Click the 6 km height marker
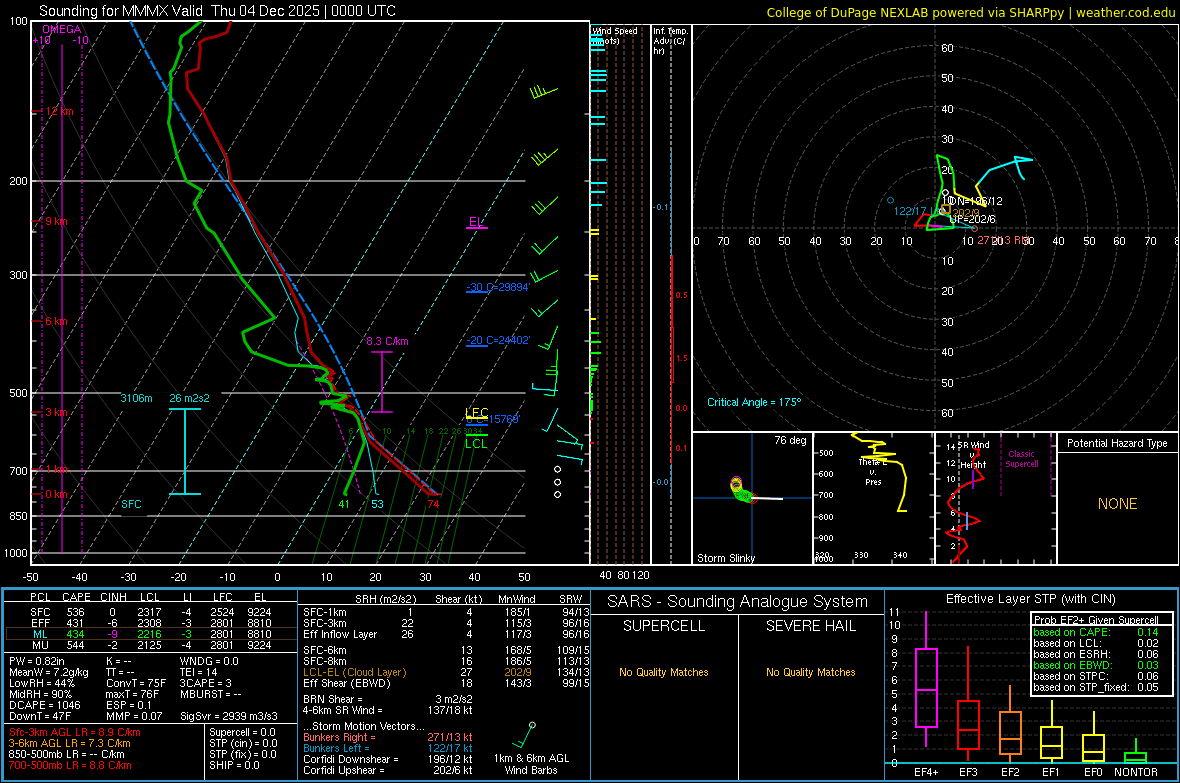 pos(56,321)
